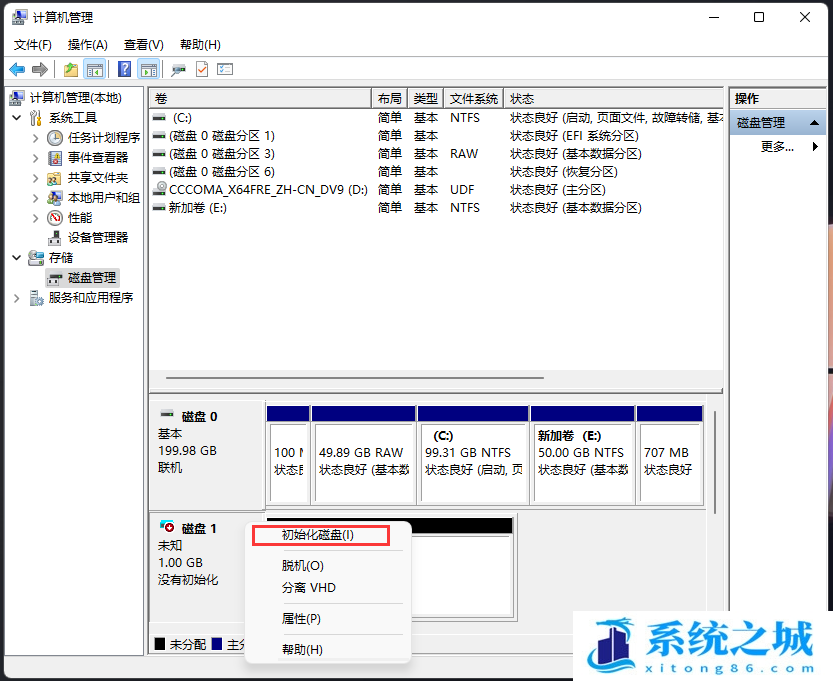Click the Back arrow toolbar icon
833x681 pixels.
tap(17, 69)
